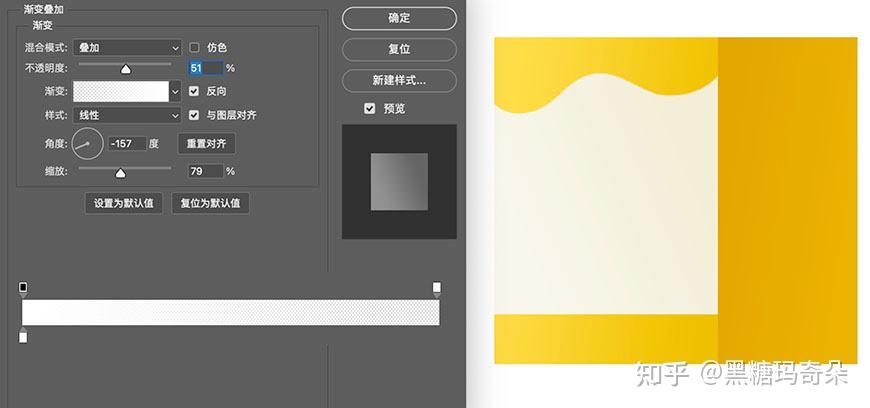Click the 不透明度 slider handle

coord(126,69)
